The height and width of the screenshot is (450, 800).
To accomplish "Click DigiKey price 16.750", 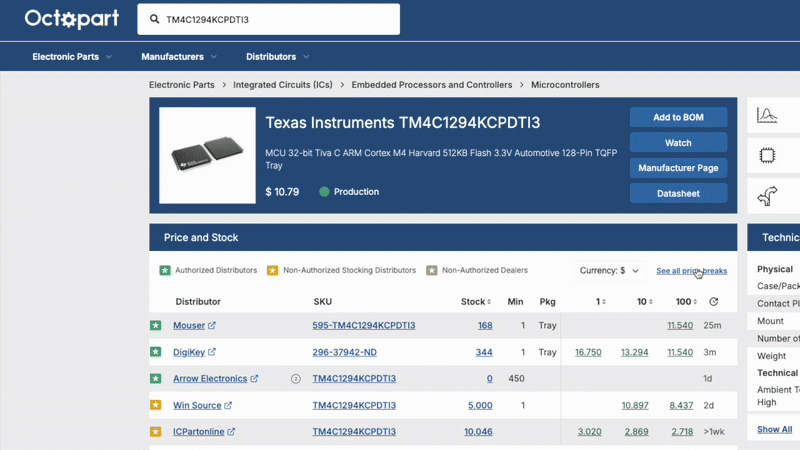I will [x=588, y=352].
